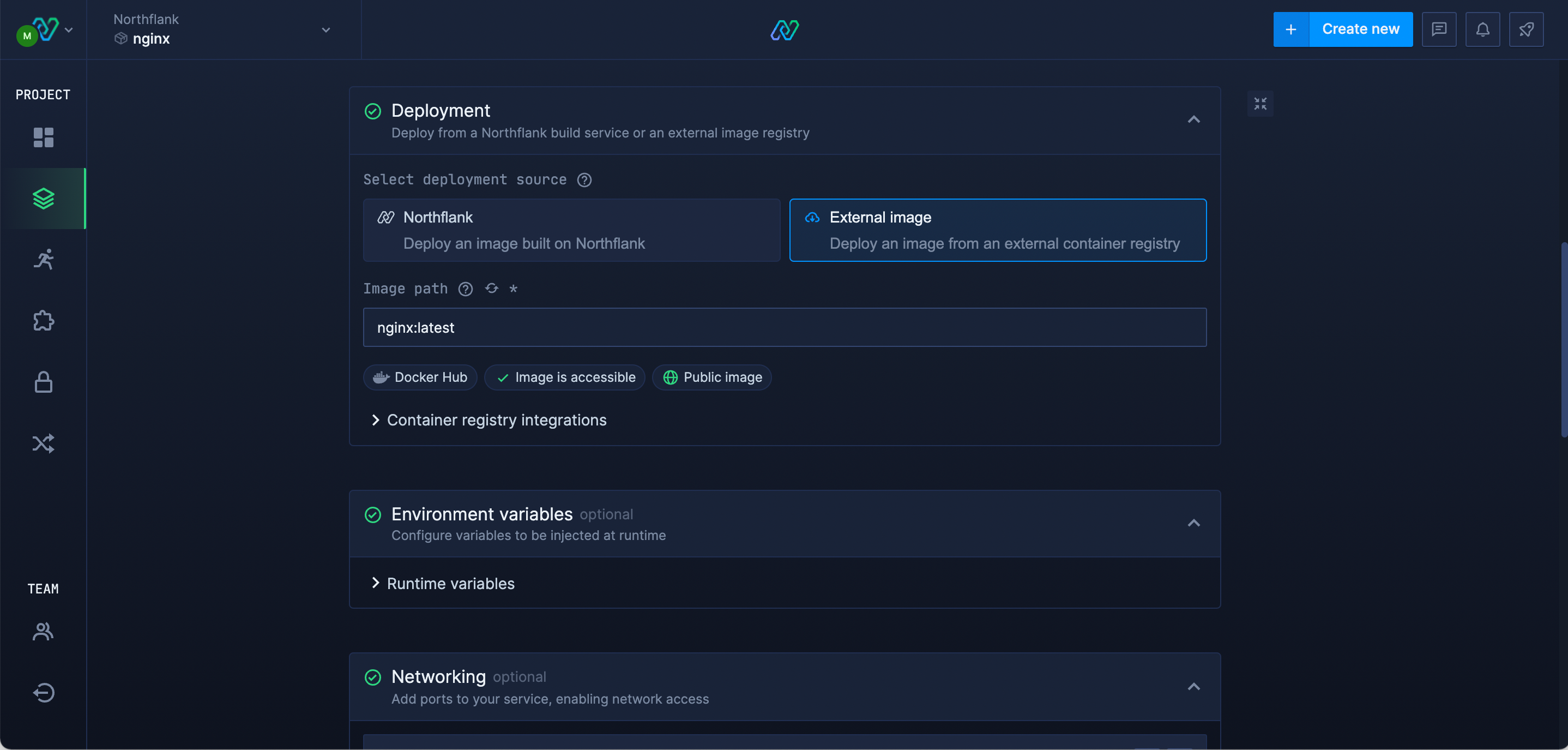Open notifications using the bell icon

click(x=1483, y=29)
